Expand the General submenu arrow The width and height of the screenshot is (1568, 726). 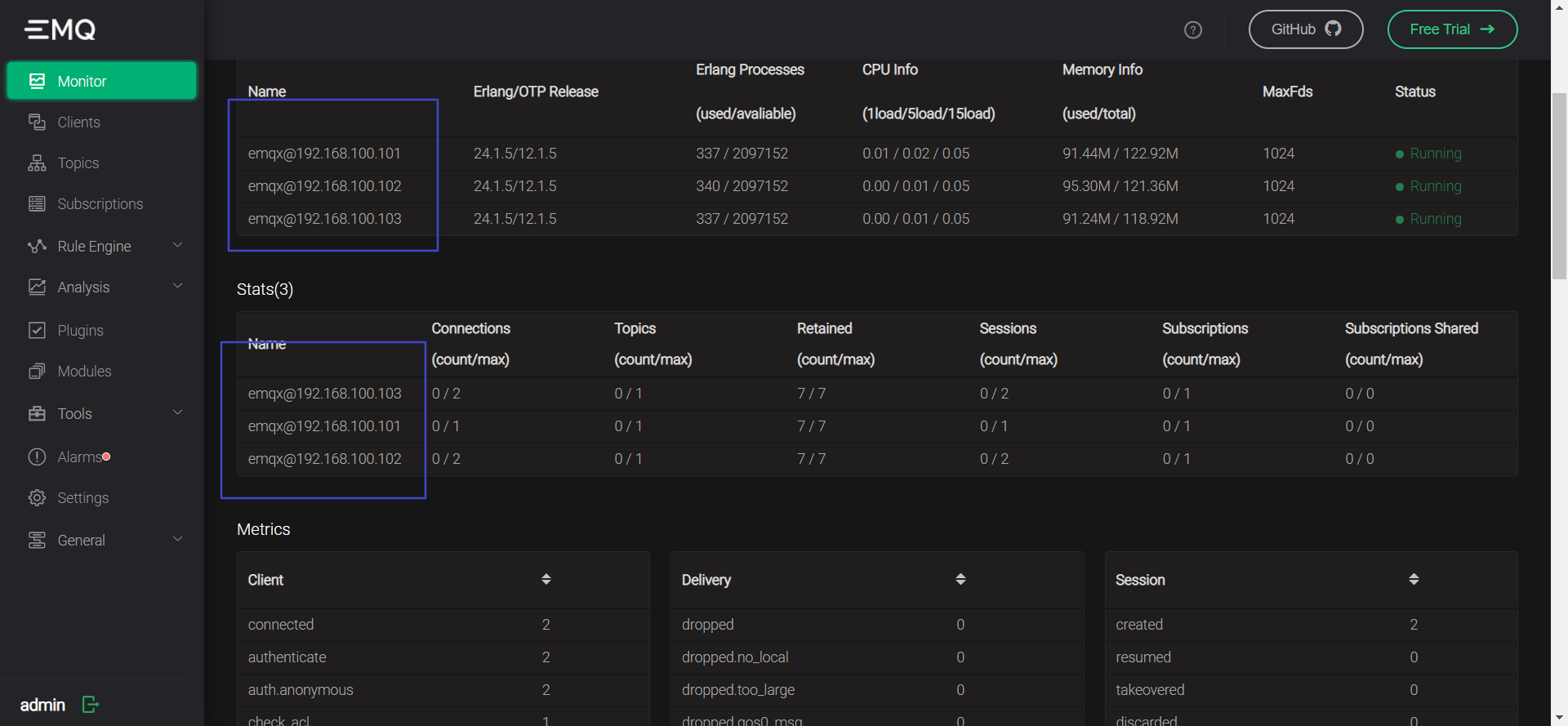[177, 539]
